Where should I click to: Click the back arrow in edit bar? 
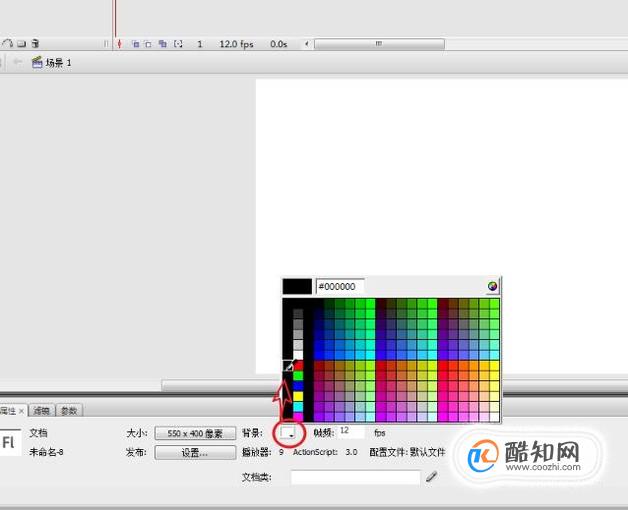click(17, 62)
